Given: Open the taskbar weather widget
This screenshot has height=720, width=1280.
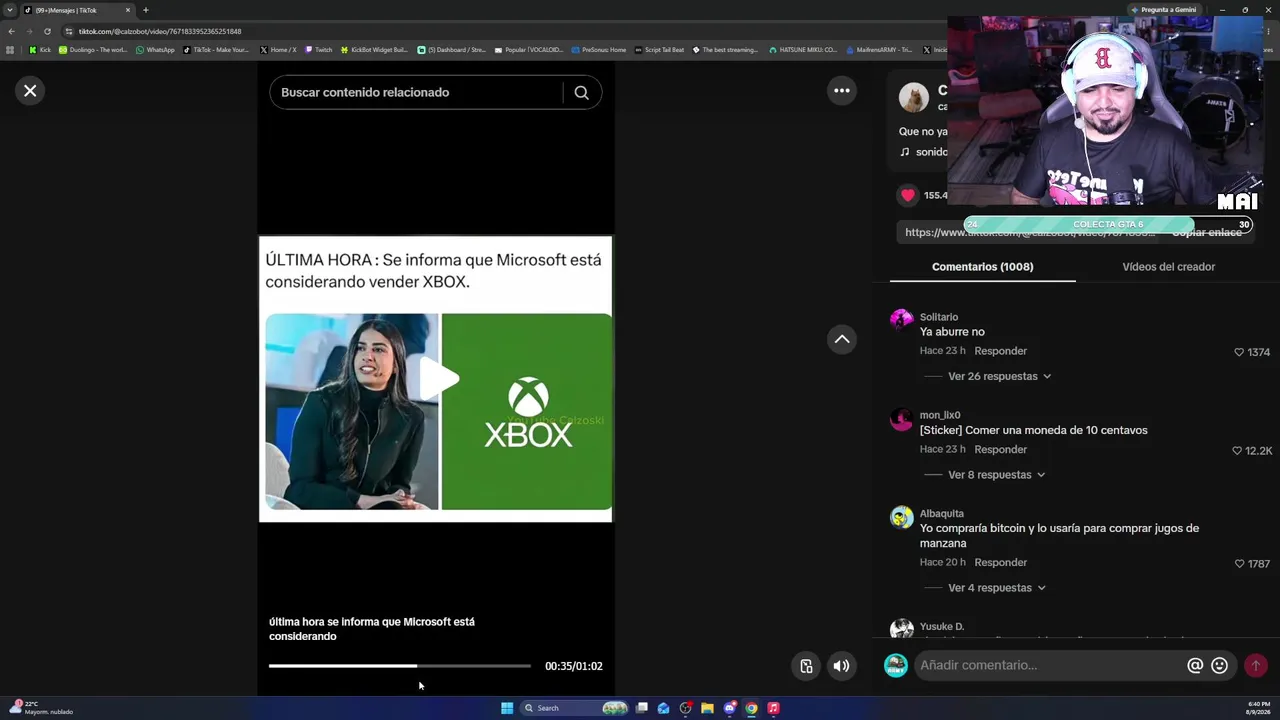Looking at the screenshot, I should pos(41,708).
